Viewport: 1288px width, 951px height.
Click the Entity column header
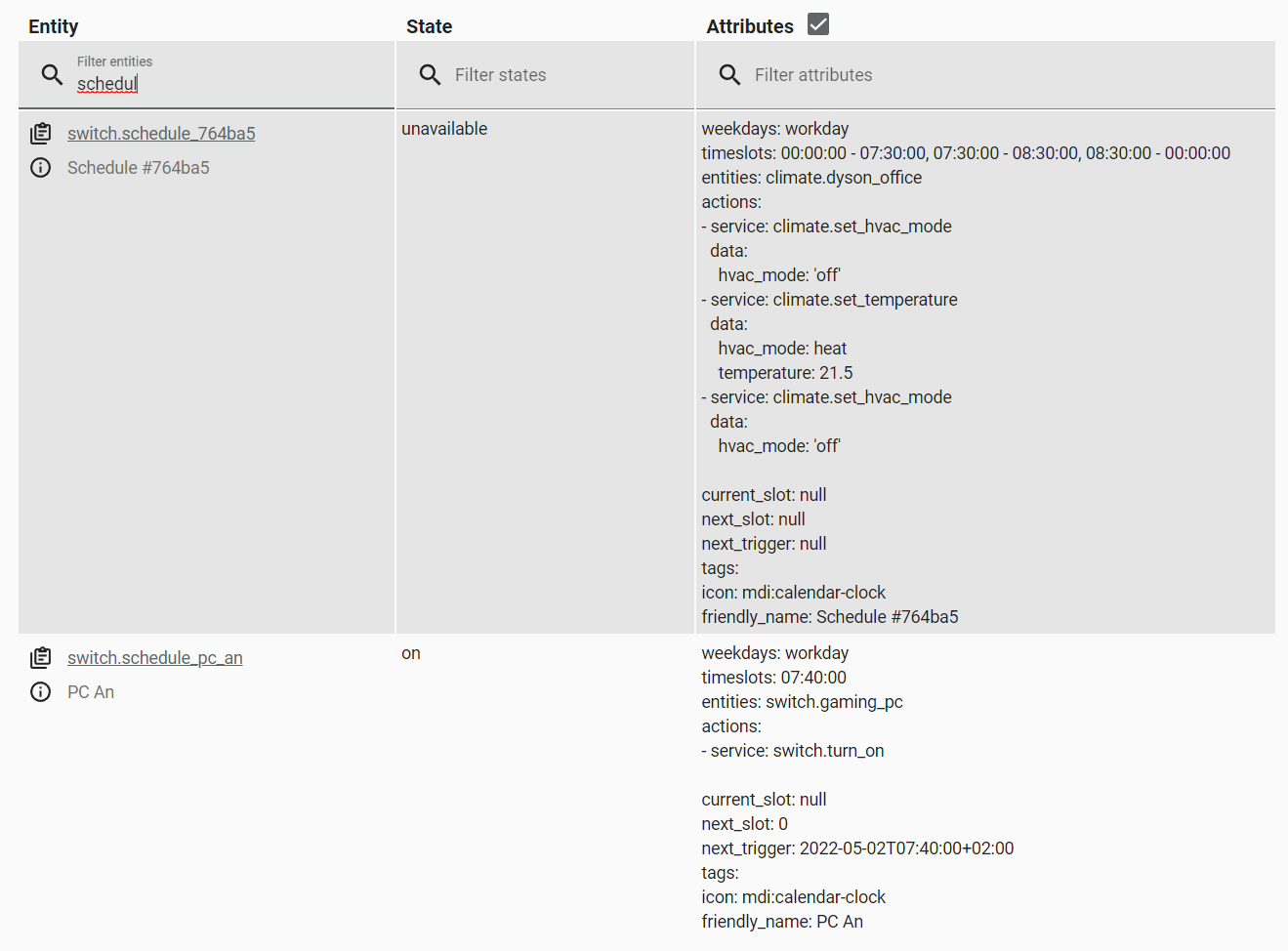pyautogui.click(x=53, y=26)
